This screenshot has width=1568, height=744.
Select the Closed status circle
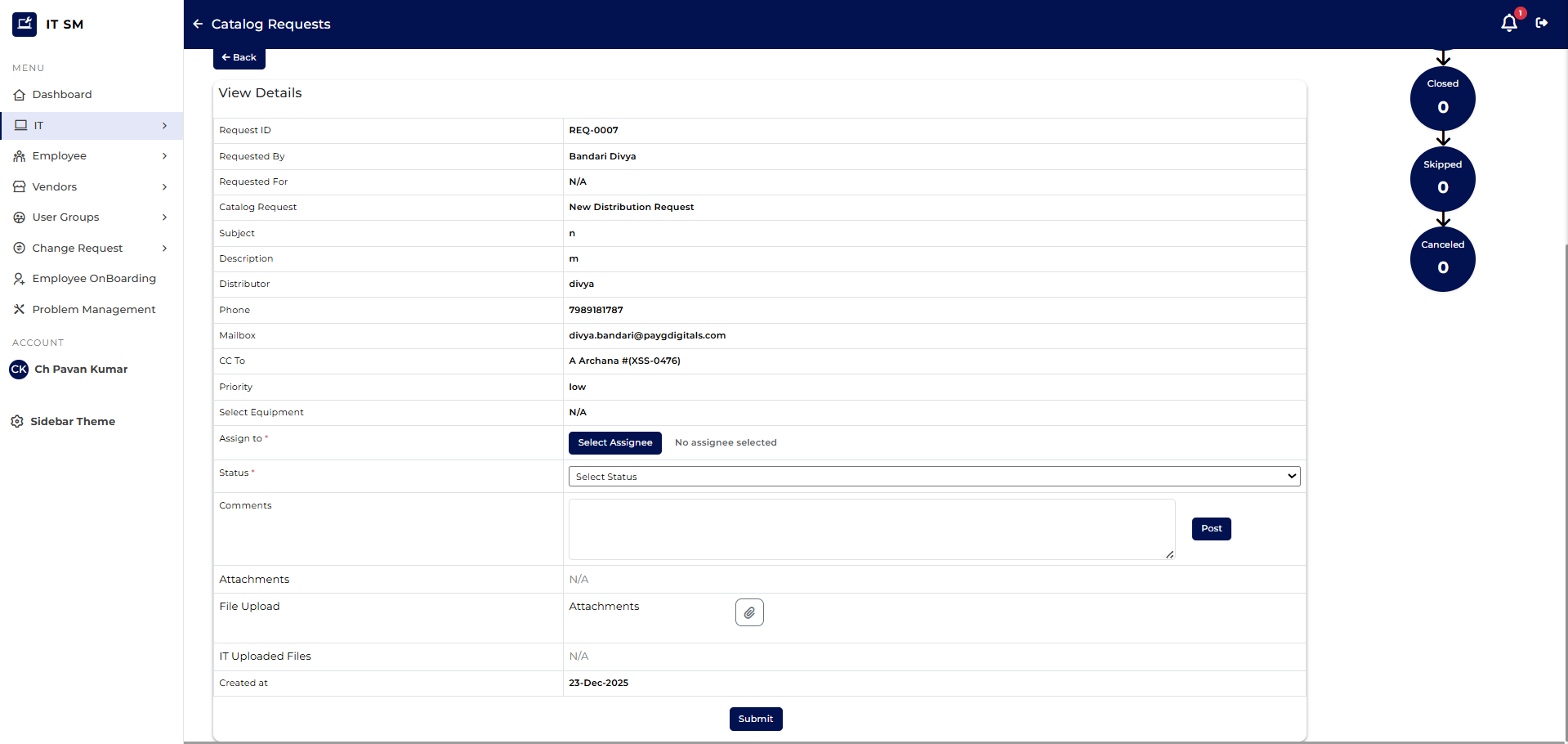point(1442,98)
